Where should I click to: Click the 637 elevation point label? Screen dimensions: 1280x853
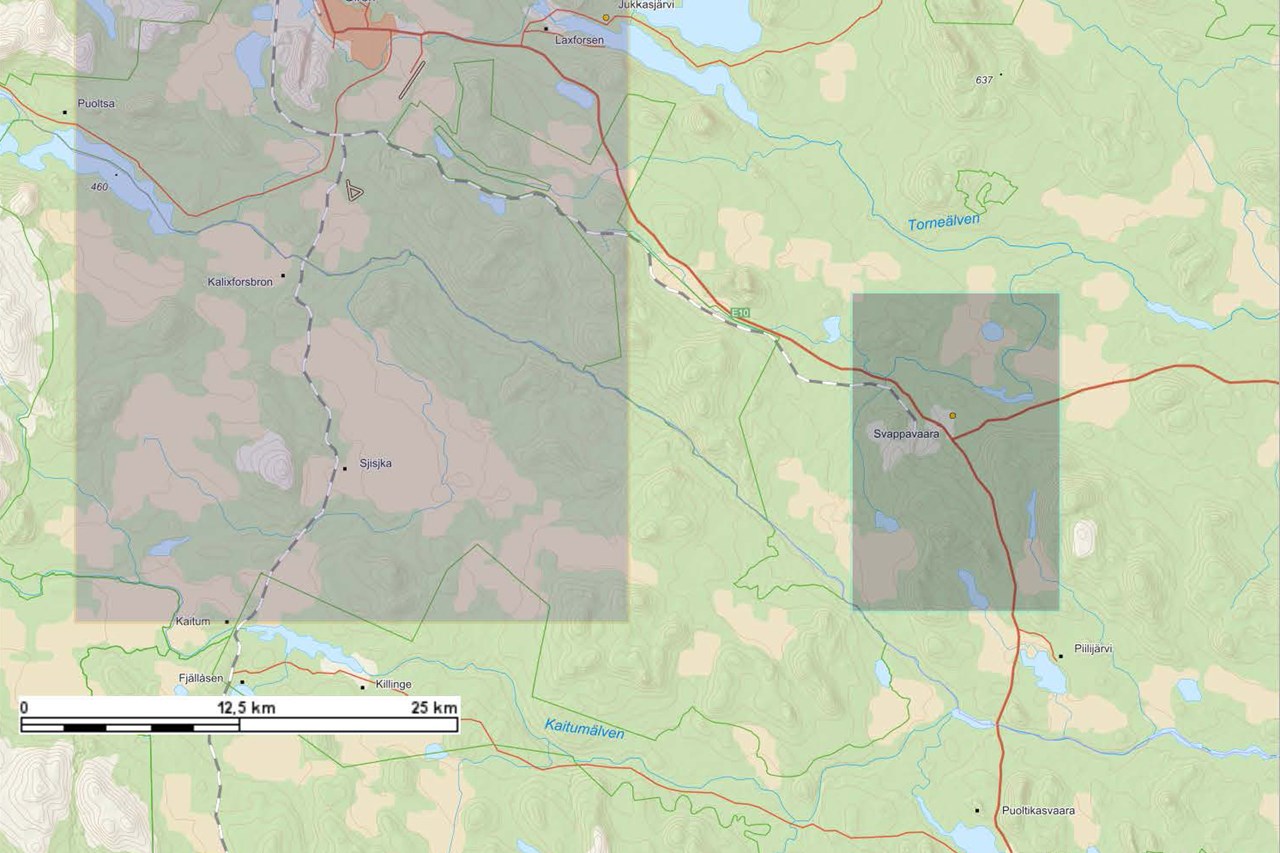[x=984, y=79]
